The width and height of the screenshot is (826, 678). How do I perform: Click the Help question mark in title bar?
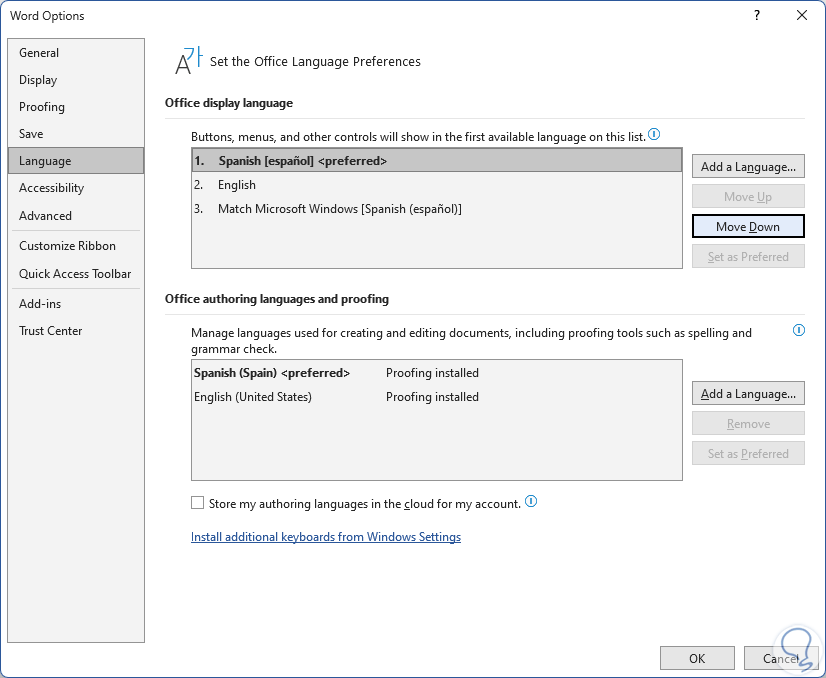click(x=757, y=15)
